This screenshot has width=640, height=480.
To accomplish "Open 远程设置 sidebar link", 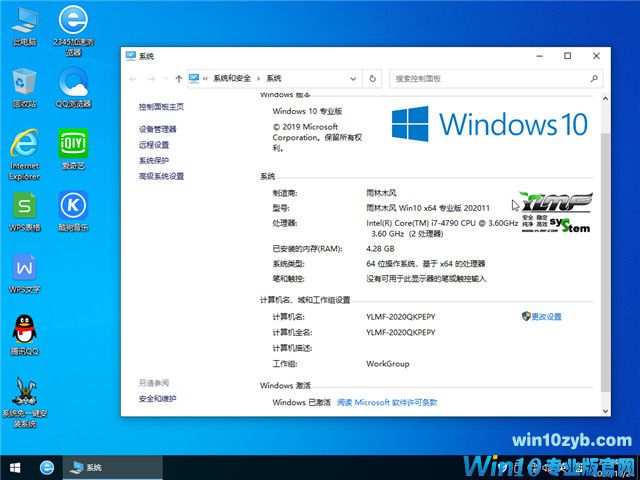I will [x=153, y=145].
